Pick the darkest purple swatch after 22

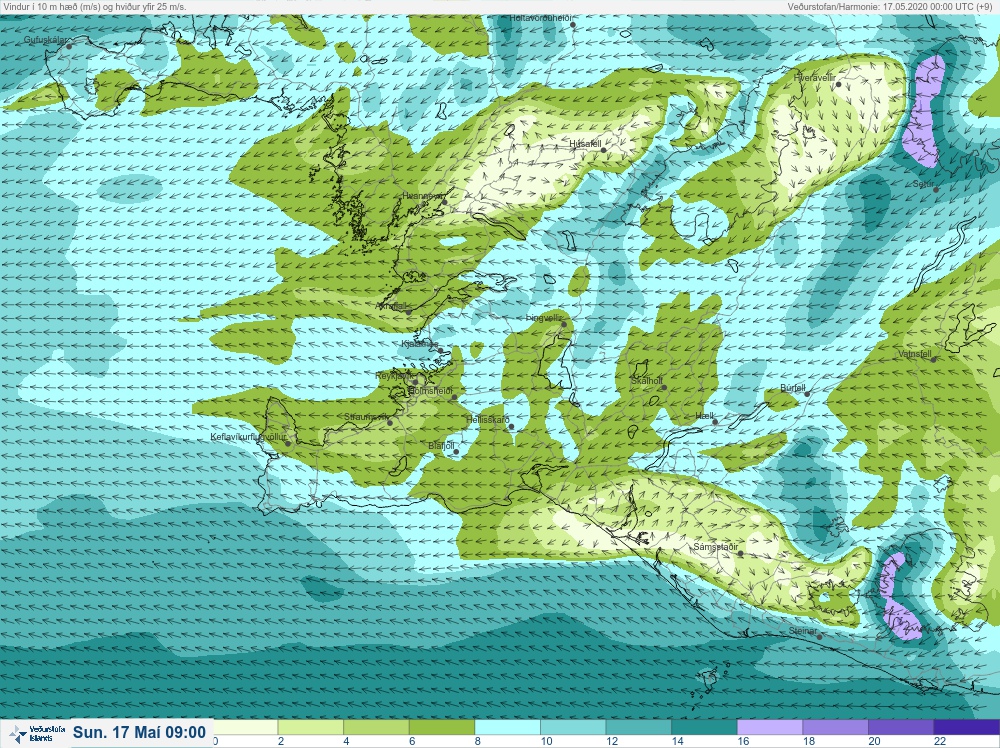[x=967, y=728]
